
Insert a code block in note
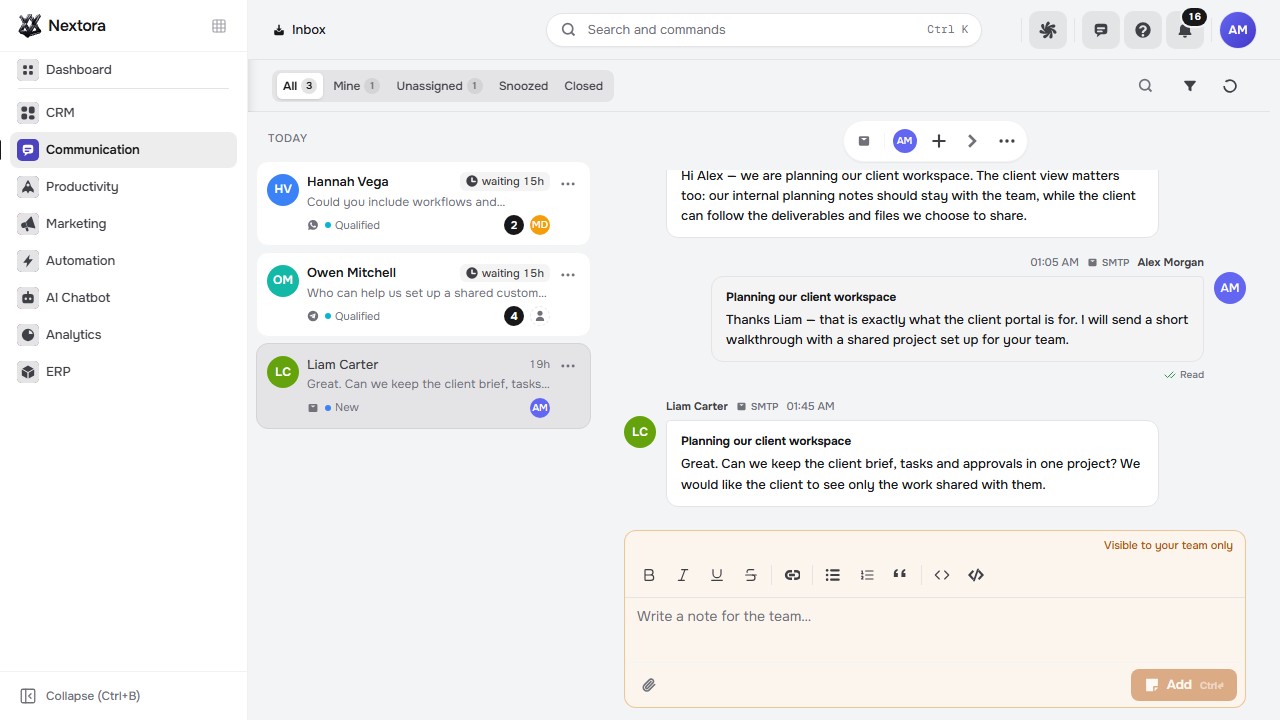point(976,575)
